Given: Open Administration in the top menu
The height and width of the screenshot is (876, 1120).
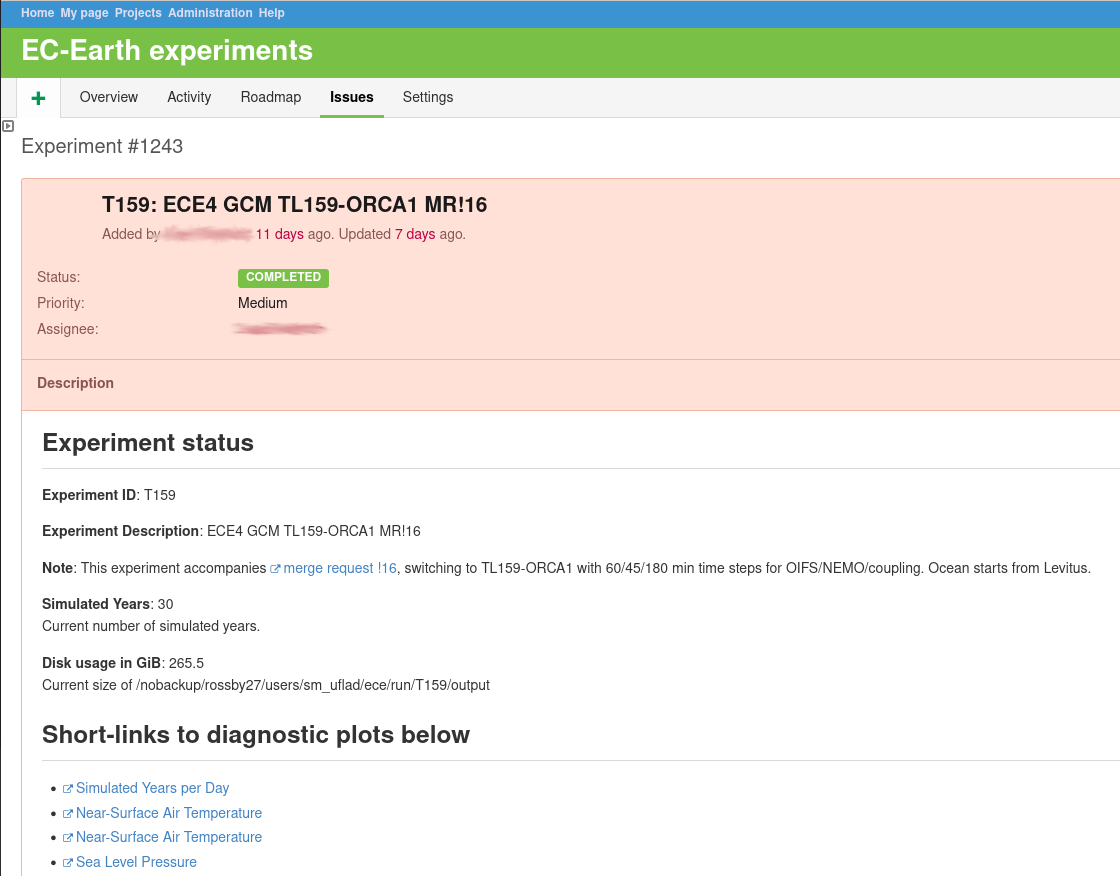Looking at the screenshot, I should pos(210,13).
